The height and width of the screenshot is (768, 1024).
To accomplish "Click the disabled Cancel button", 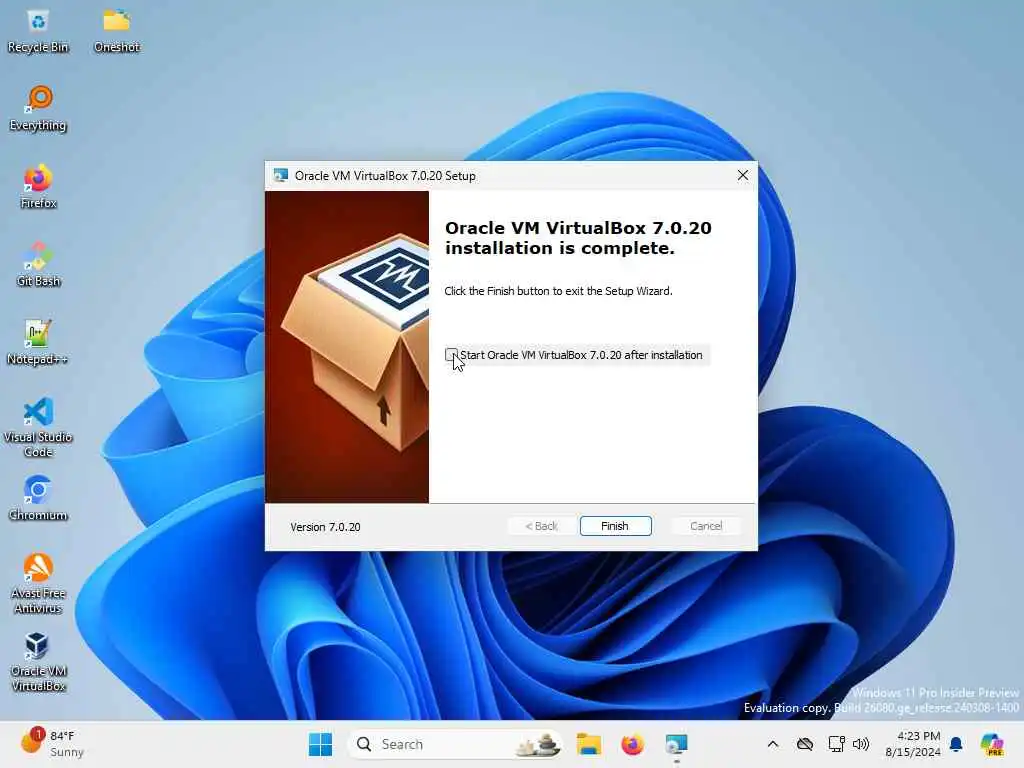I will (x=706, y=526).
